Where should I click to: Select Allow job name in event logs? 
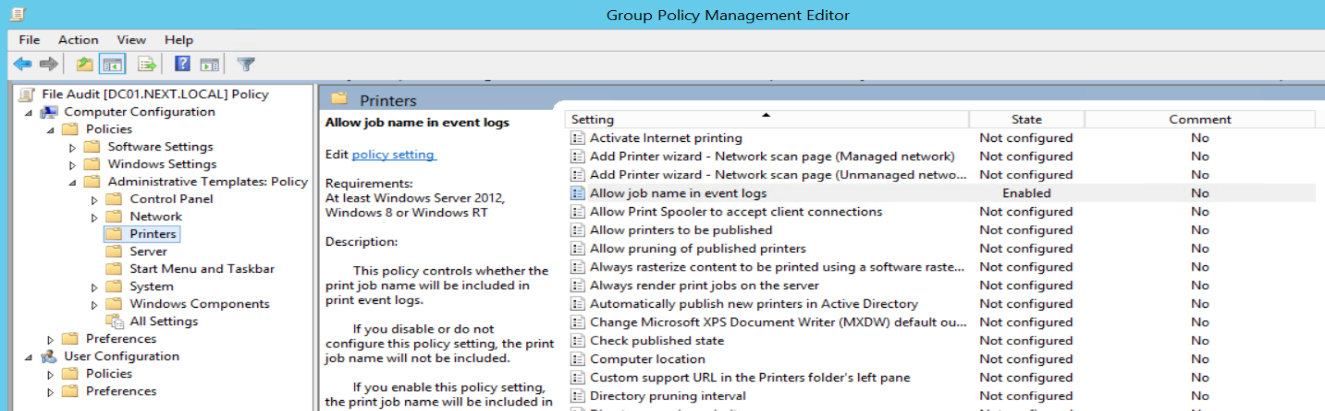tap(678, 193)
